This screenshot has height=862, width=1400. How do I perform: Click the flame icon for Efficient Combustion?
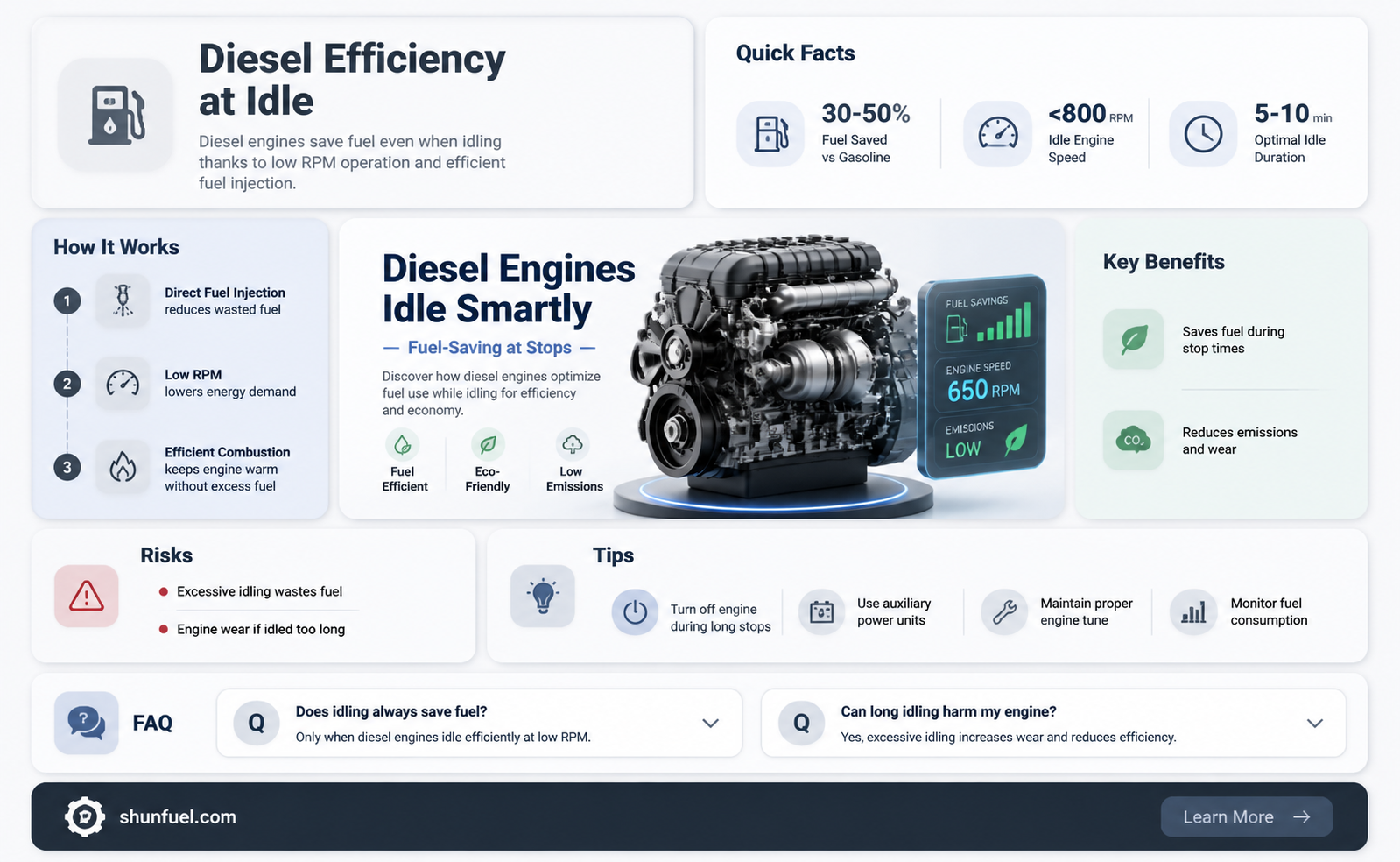pos(123,466)
